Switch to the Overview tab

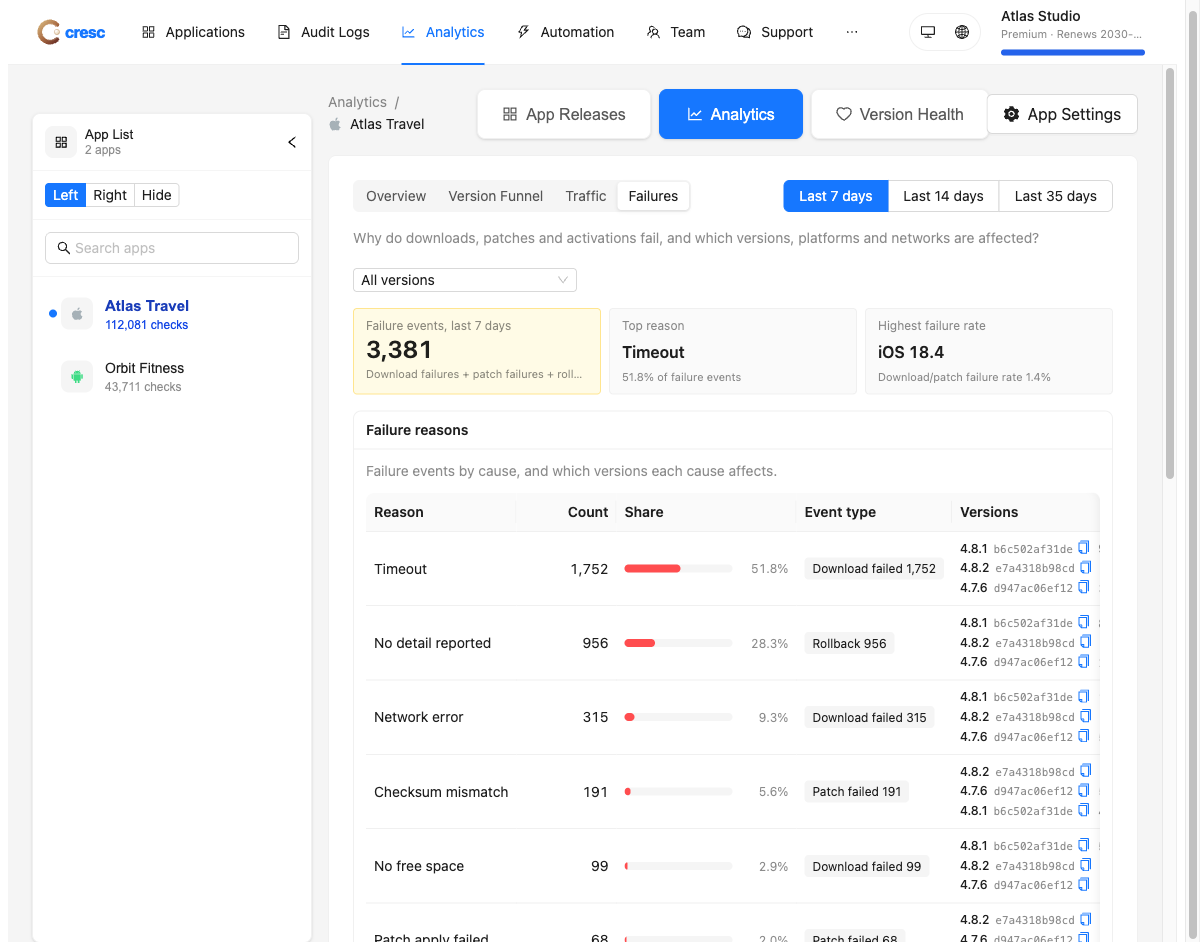tap(396, 196)
